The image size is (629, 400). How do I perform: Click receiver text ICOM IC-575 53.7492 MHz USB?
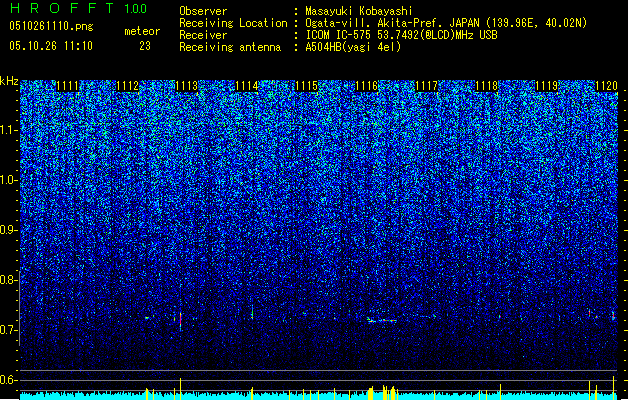[401, 35]
